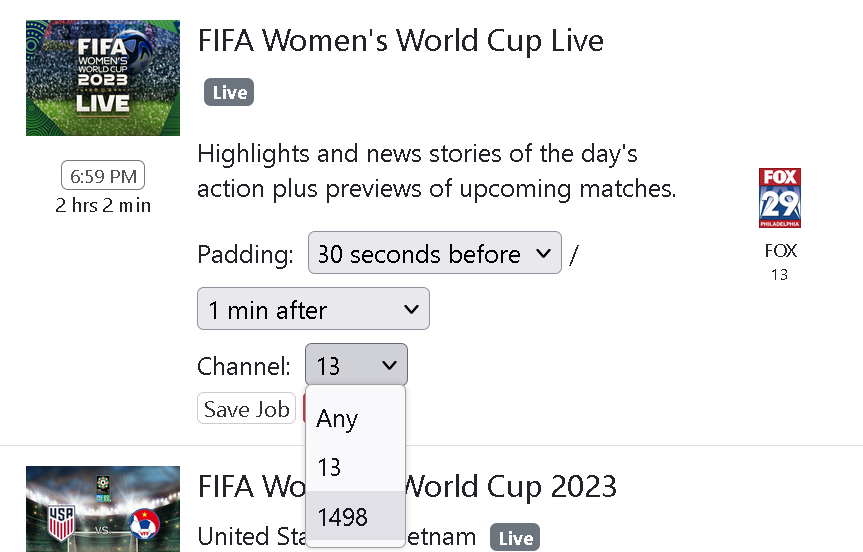863x552 pixels.
Task: Click the 2 hrs 2 min duration text
Action: (x=103, y=205)
